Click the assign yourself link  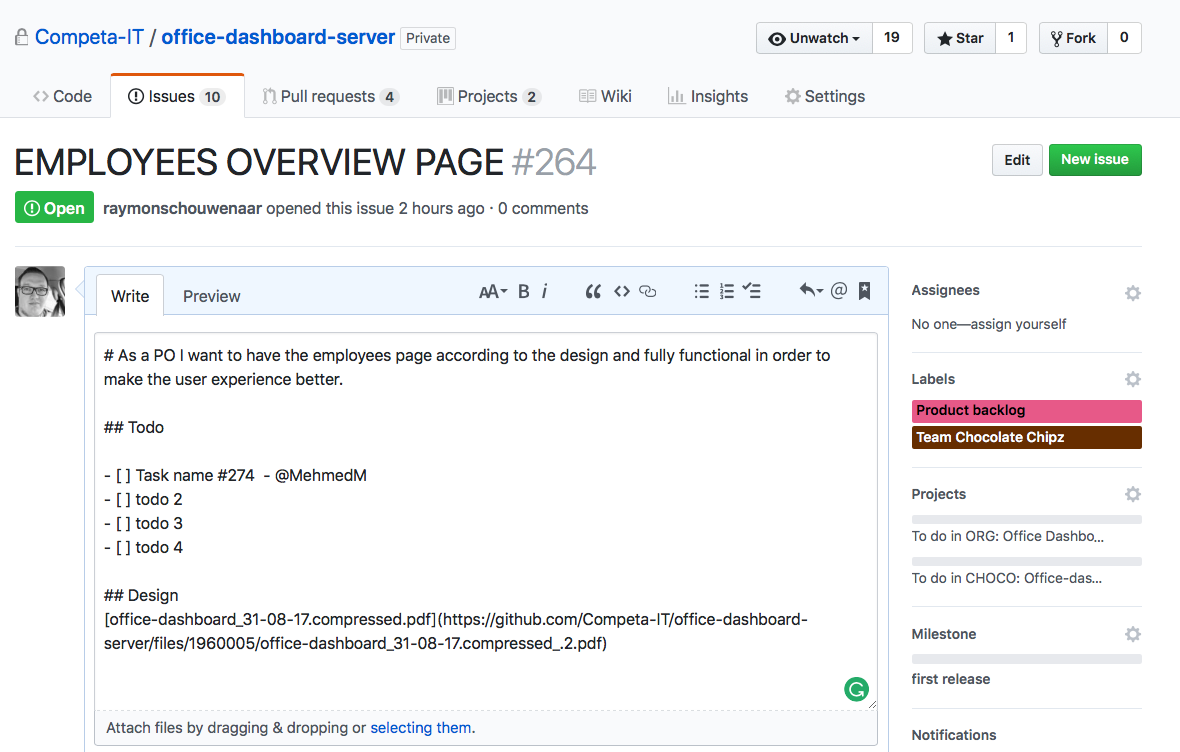1018,324
